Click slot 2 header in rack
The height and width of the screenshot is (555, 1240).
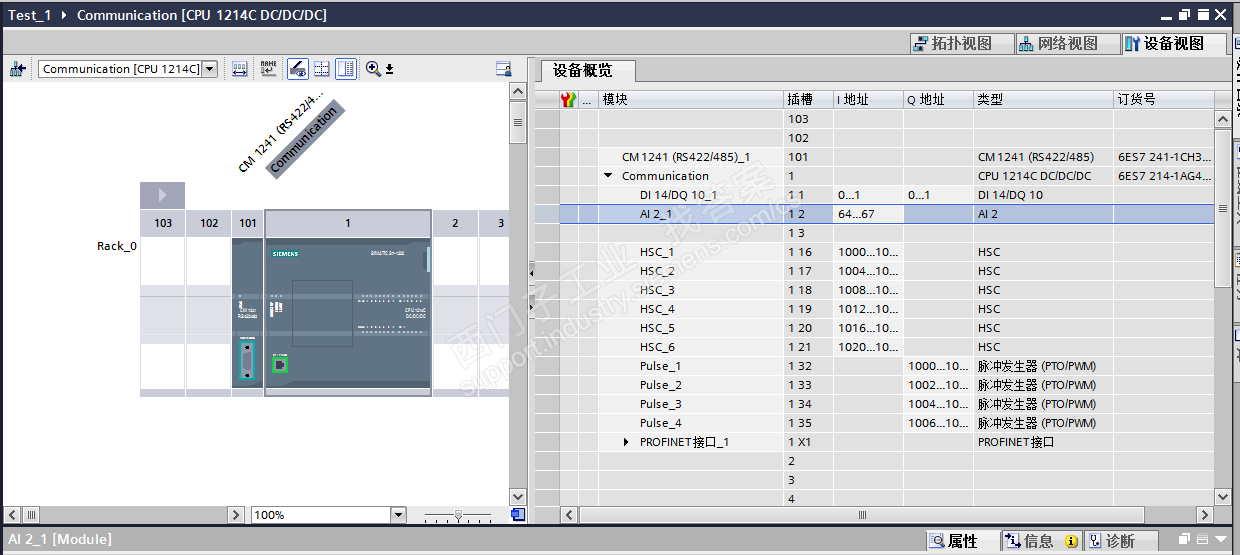point(455,223)
